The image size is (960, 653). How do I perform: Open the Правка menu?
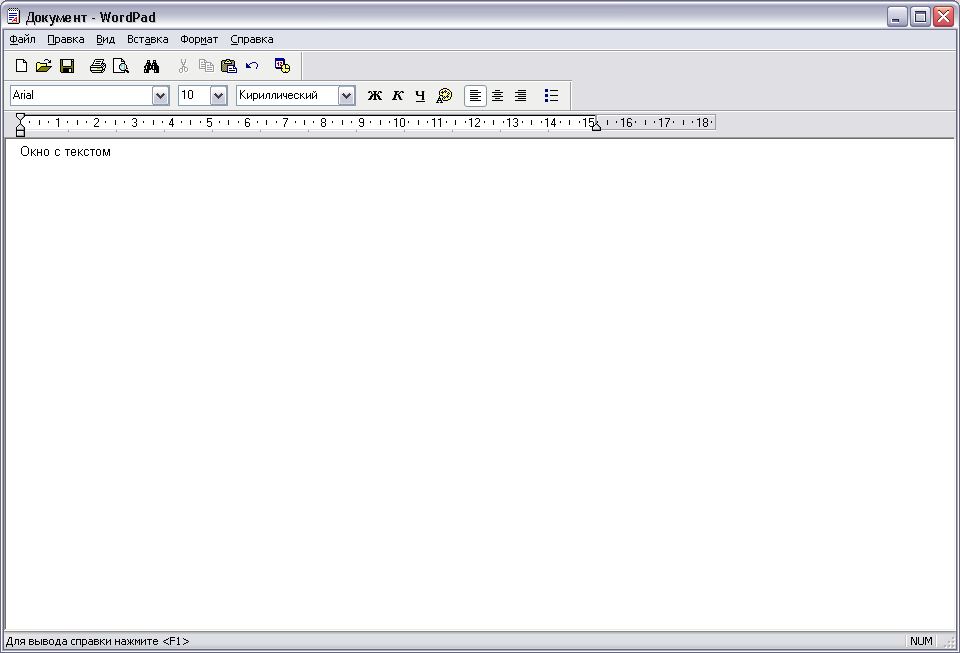[66, 39]
